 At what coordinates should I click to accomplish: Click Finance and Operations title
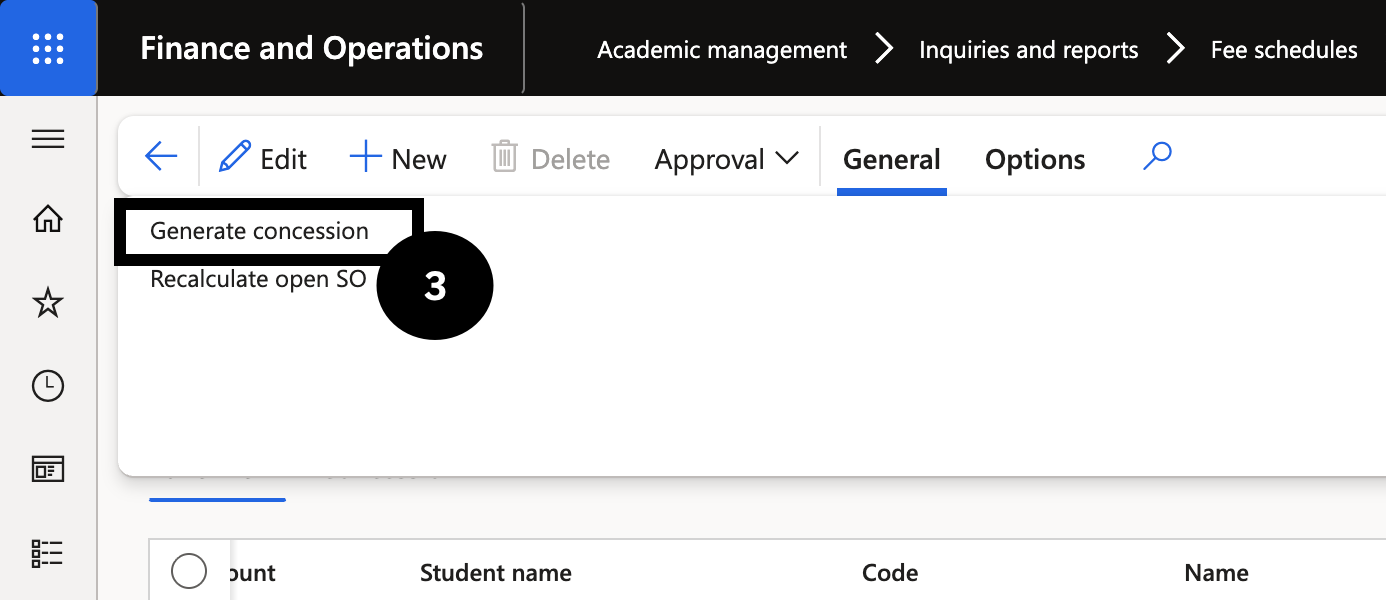tap(312, 48)
